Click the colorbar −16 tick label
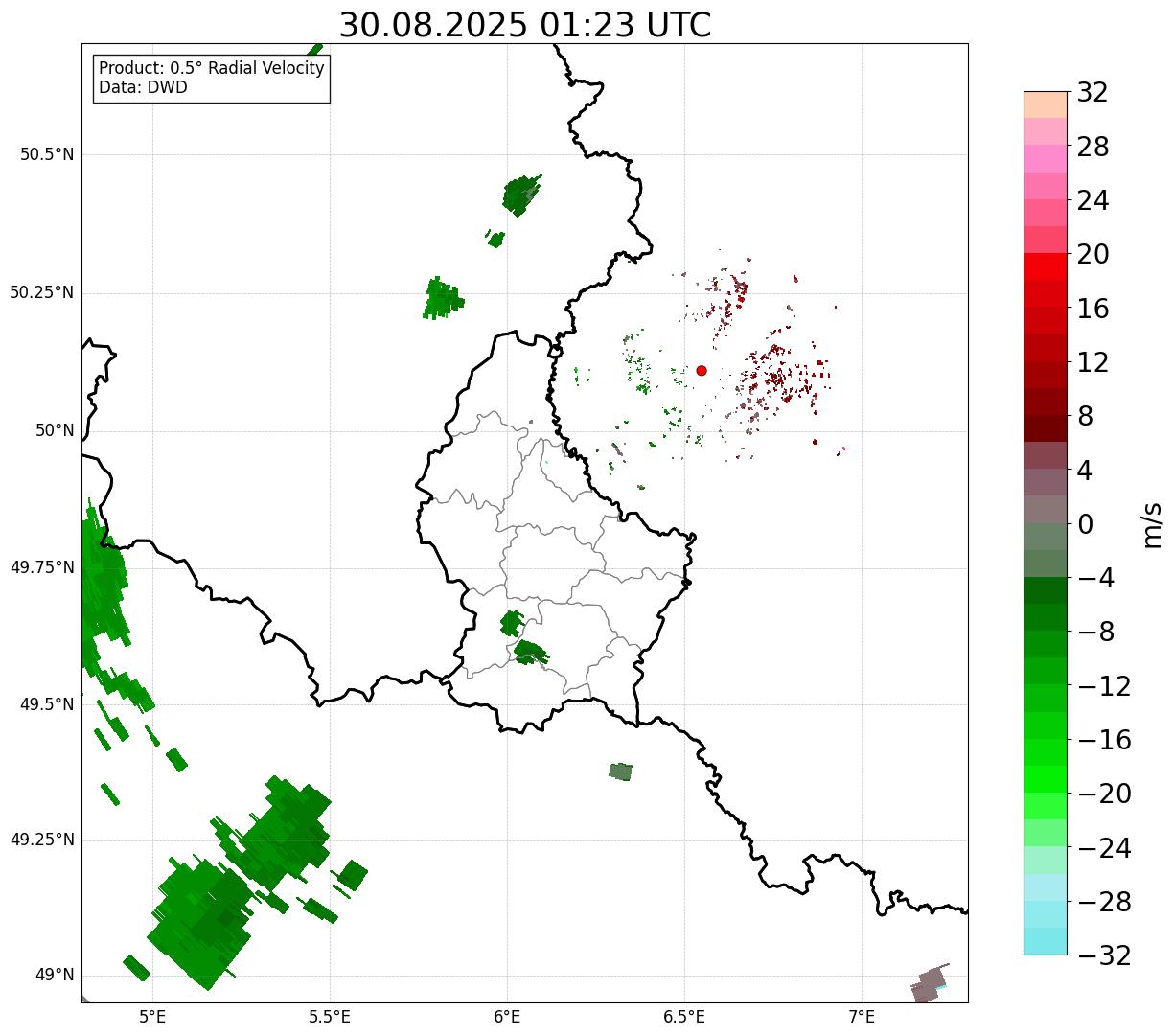 (1104, 740)
